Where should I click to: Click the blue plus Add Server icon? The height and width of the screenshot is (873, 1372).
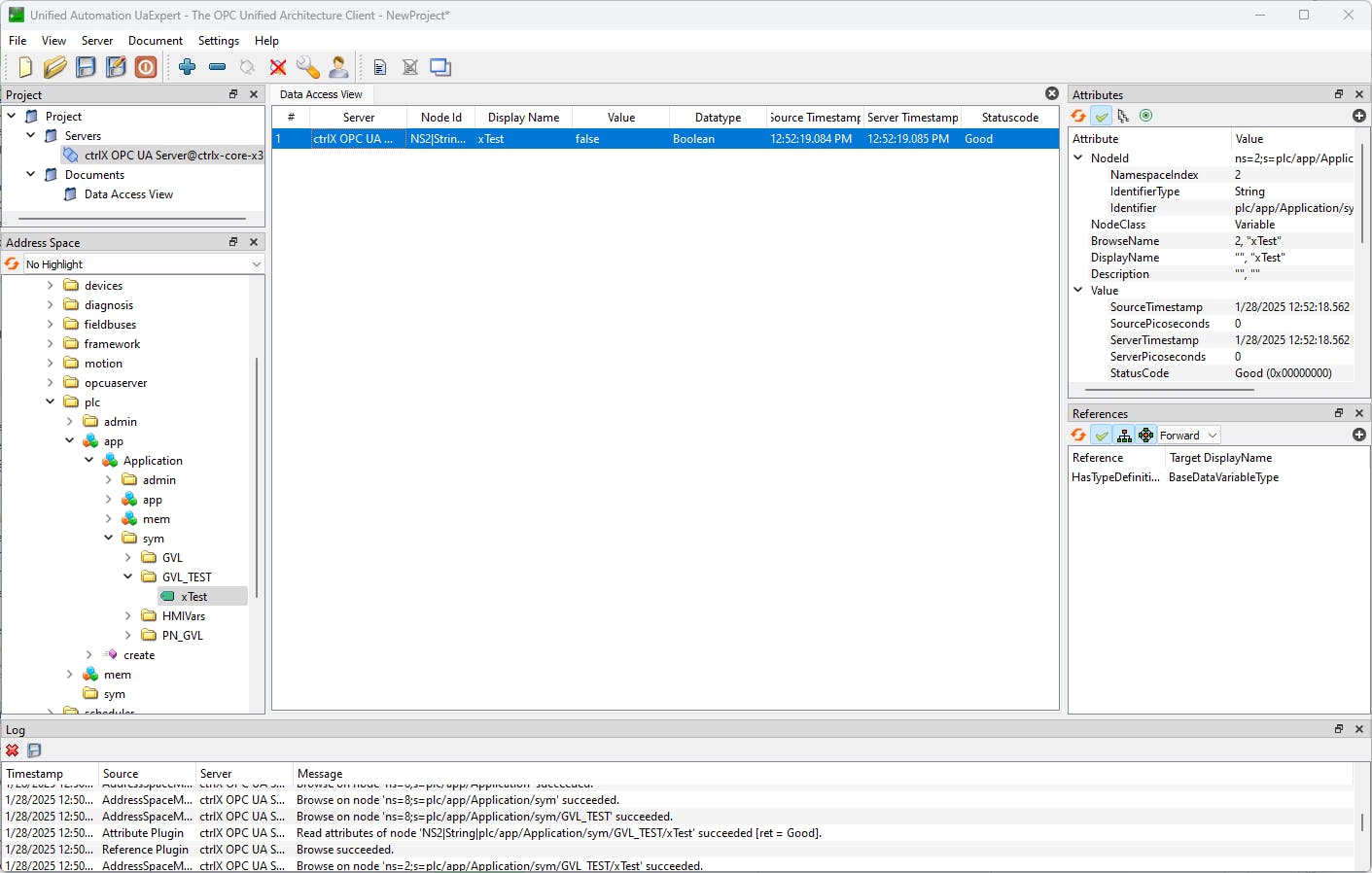pos(188,67)
